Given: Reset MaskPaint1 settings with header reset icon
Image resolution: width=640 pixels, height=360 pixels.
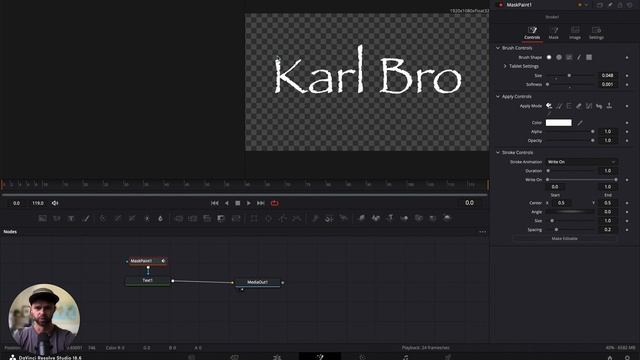Looking at the screenshot, I should point(630,5).
